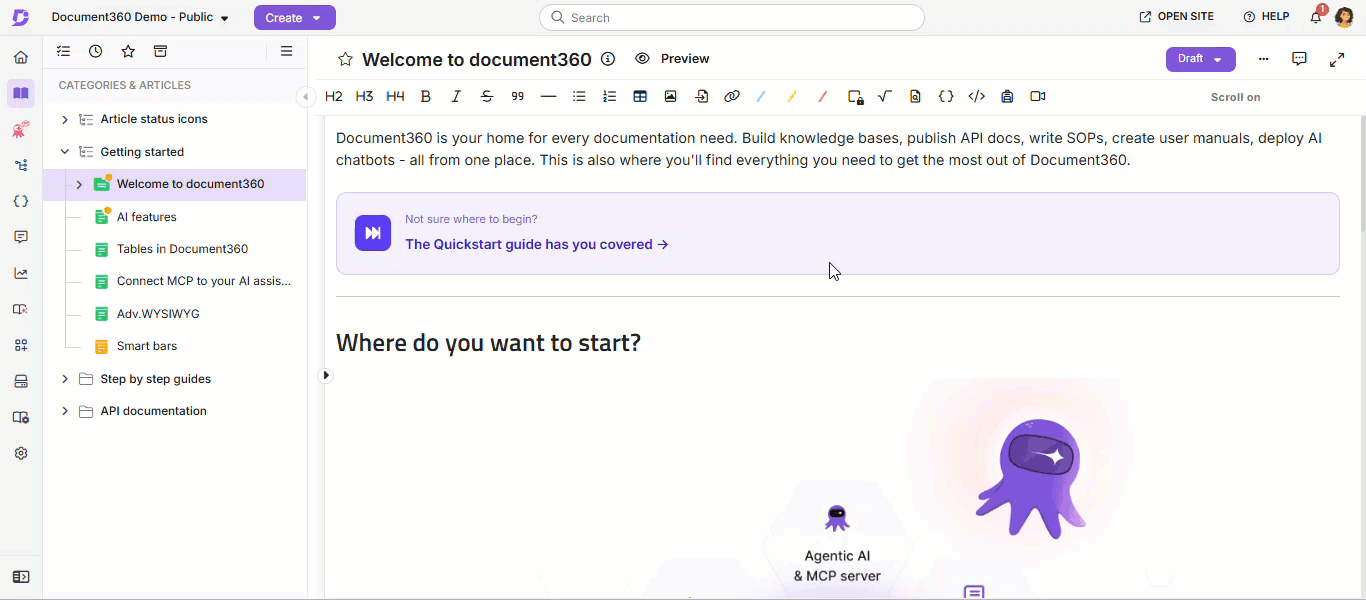Open article Preview
1366x600 pixels.
coord(672,59)
